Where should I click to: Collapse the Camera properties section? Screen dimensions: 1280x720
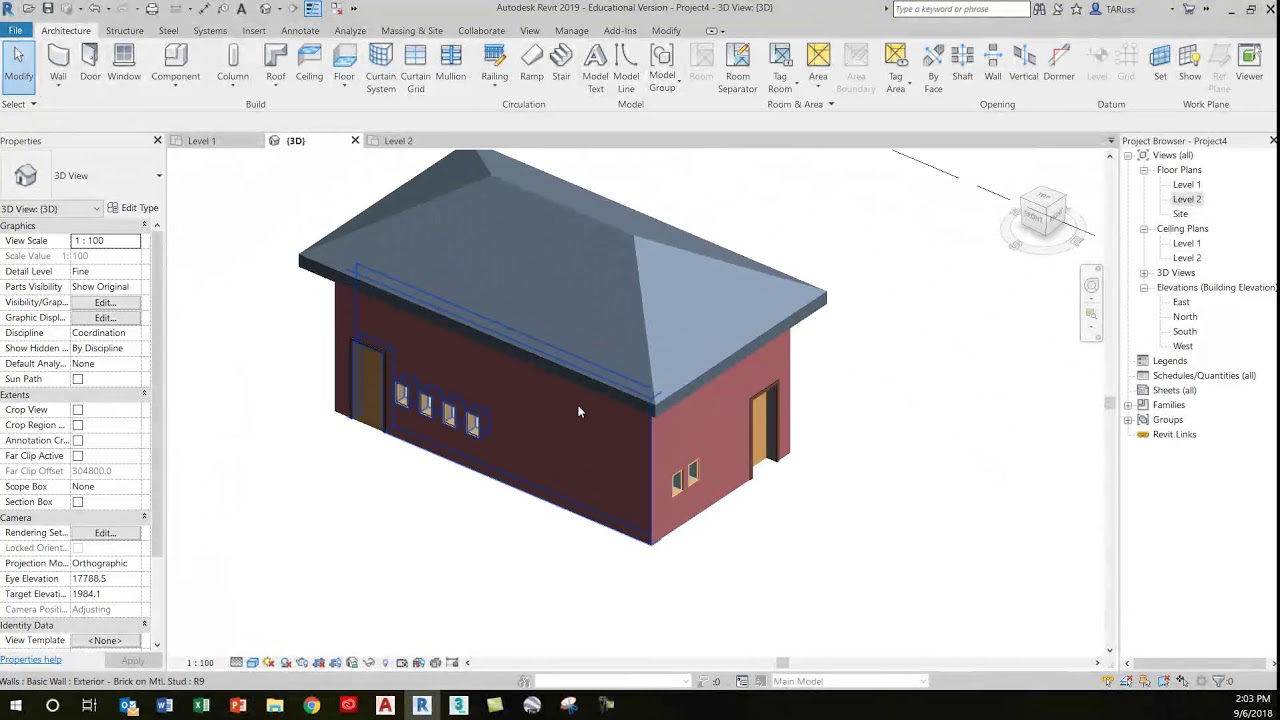(144, 517)
